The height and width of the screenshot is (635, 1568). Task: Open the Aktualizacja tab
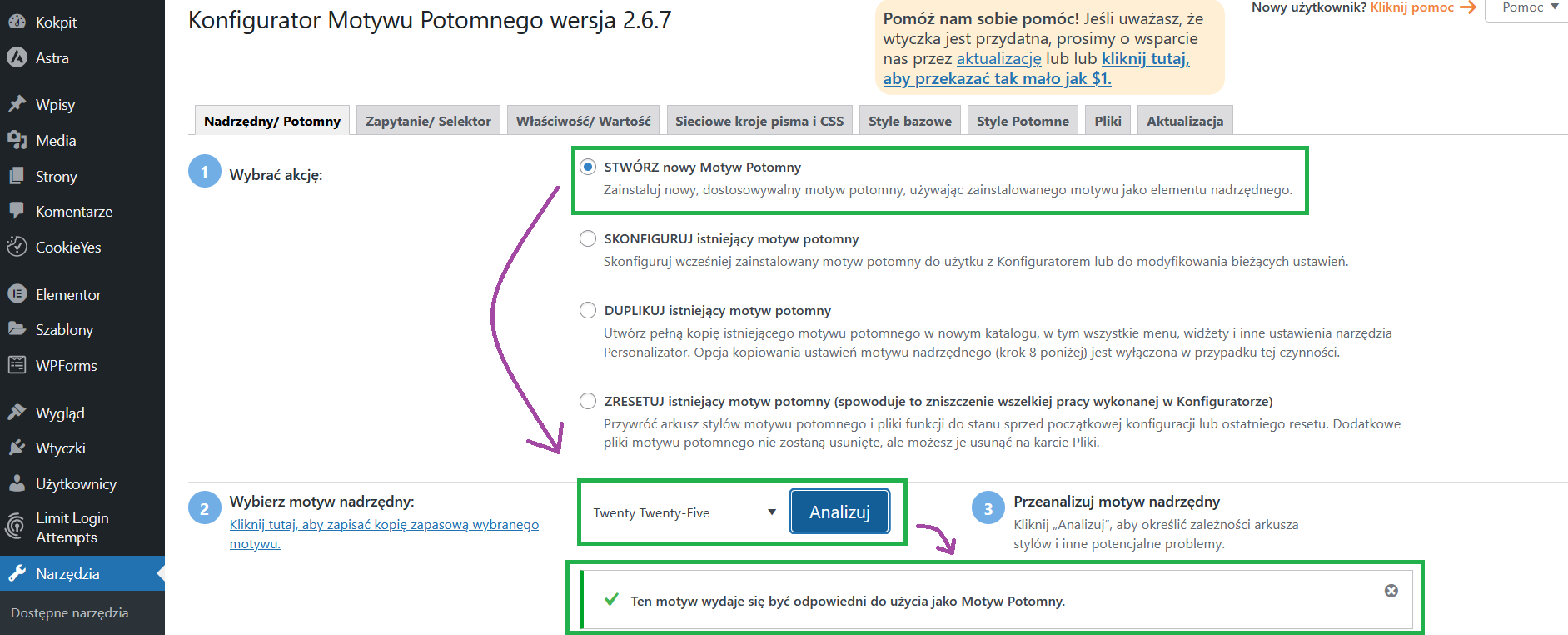click(1185, 121)
